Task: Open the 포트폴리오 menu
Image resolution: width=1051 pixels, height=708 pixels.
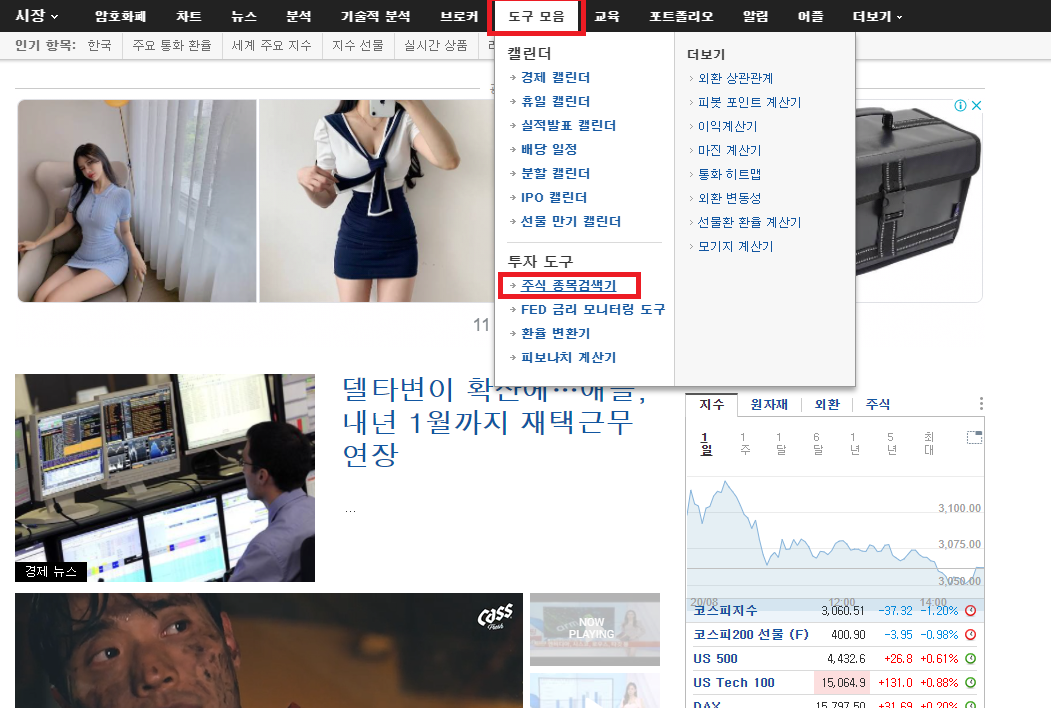Action: [x=681, y=16]
